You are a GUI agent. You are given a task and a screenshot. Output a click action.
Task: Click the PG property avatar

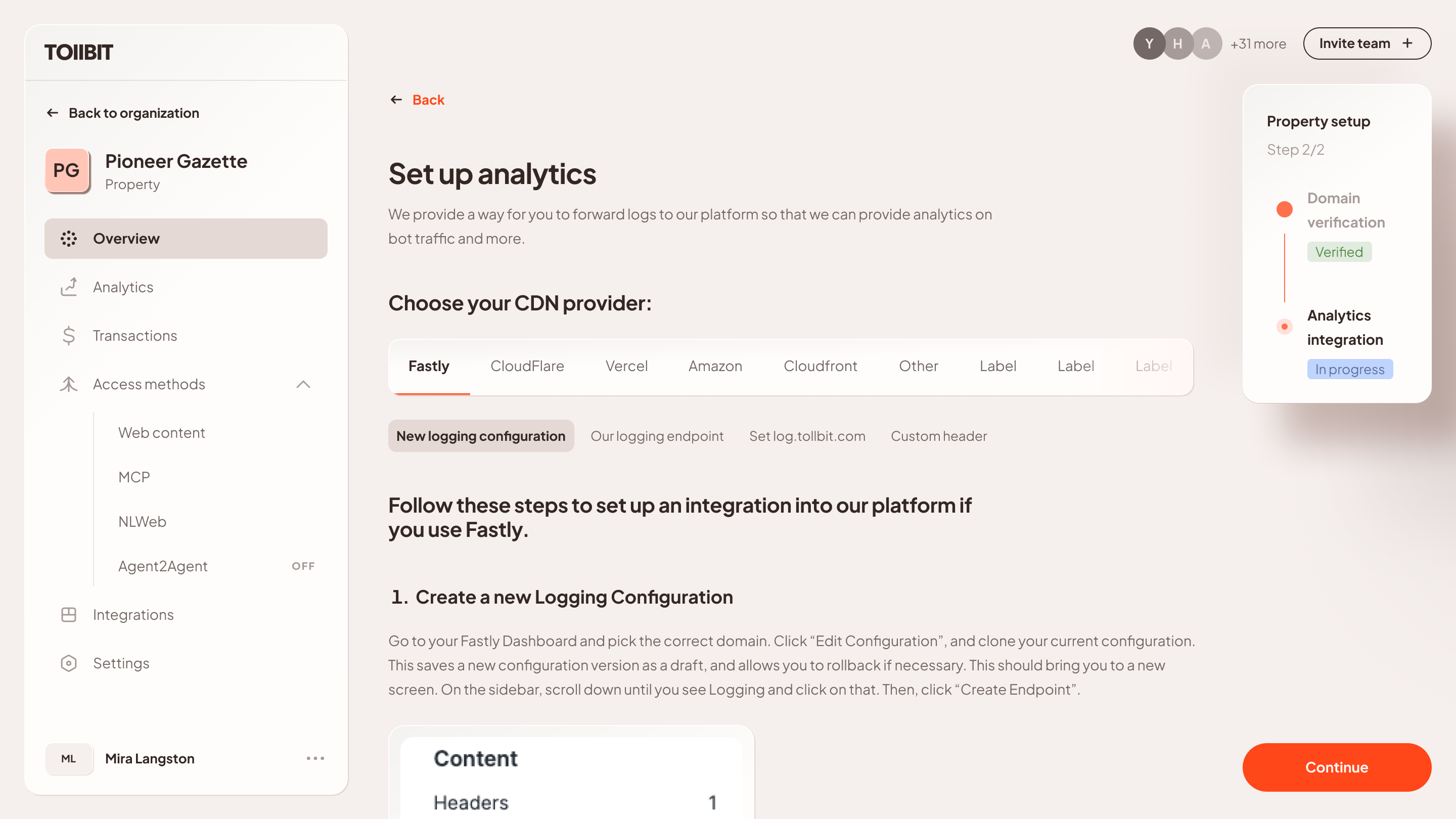[x=67, y=170]
